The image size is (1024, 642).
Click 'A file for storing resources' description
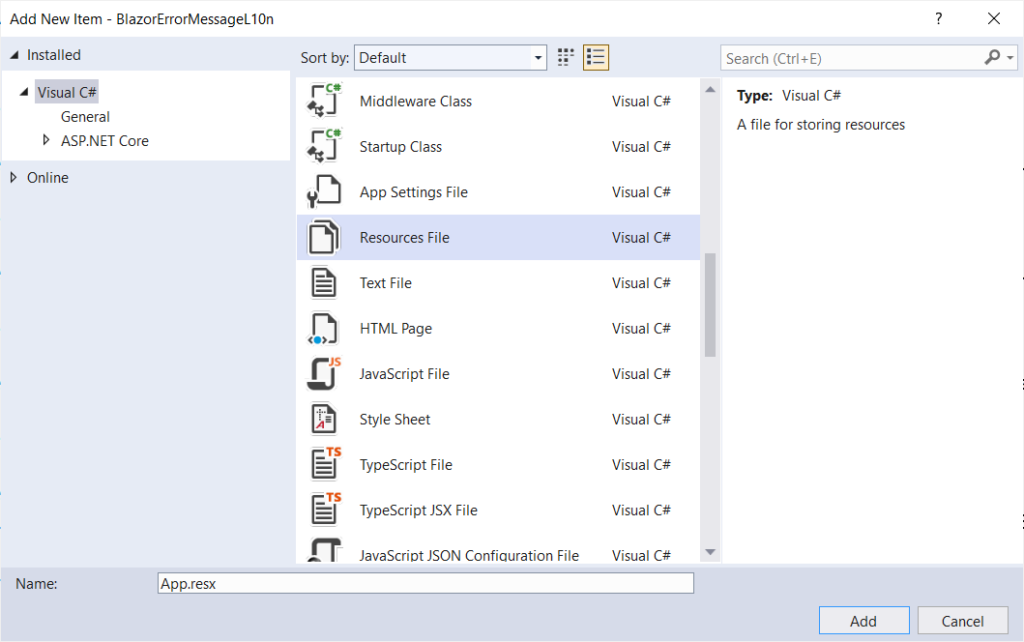point(821,125)
